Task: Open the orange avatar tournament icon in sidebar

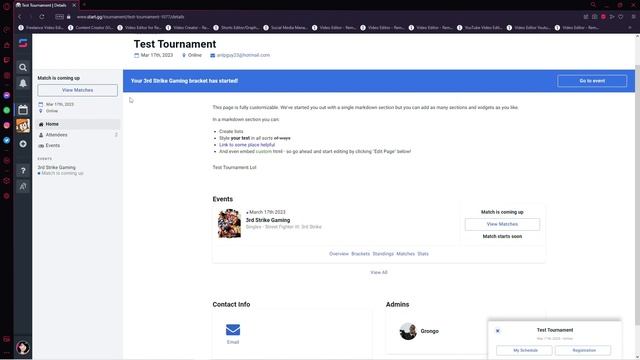Action: pyautogui.click(x=23, y=126)
